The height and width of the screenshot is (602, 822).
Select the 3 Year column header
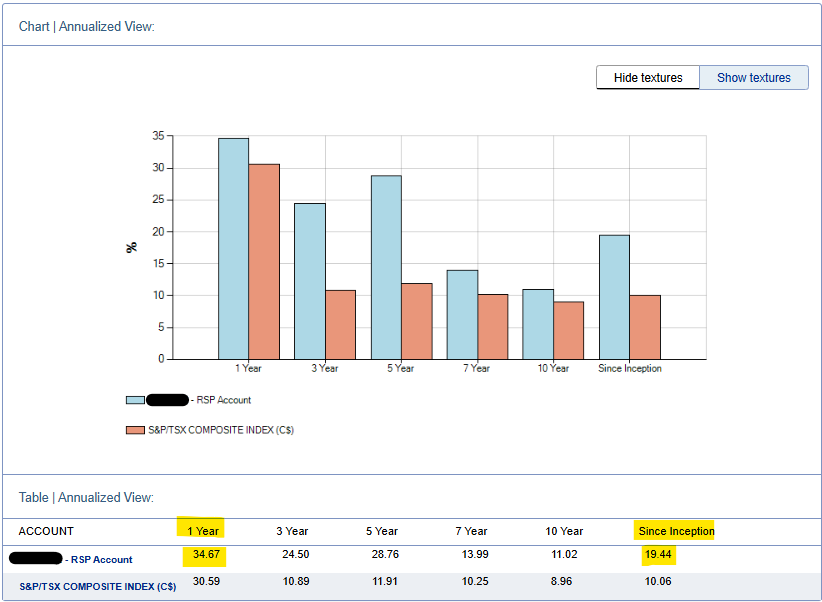292,531
